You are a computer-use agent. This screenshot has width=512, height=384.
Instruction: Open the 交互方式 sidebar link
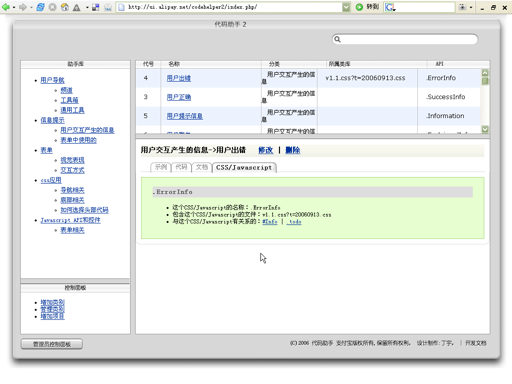tap(72, 170)
